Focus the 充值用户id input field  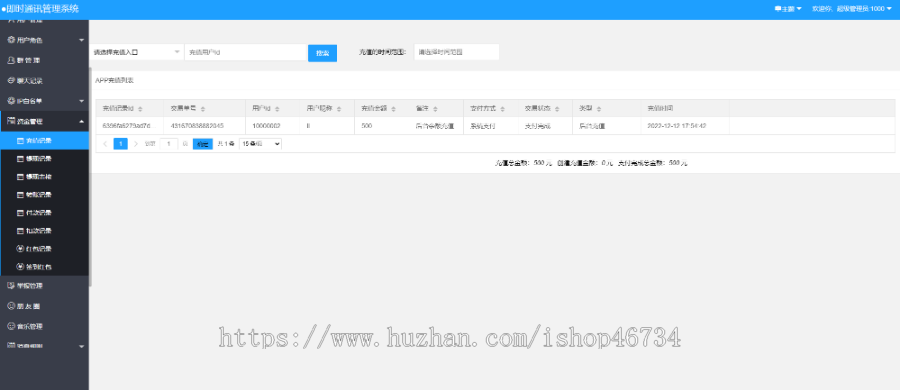click(246, 52)
